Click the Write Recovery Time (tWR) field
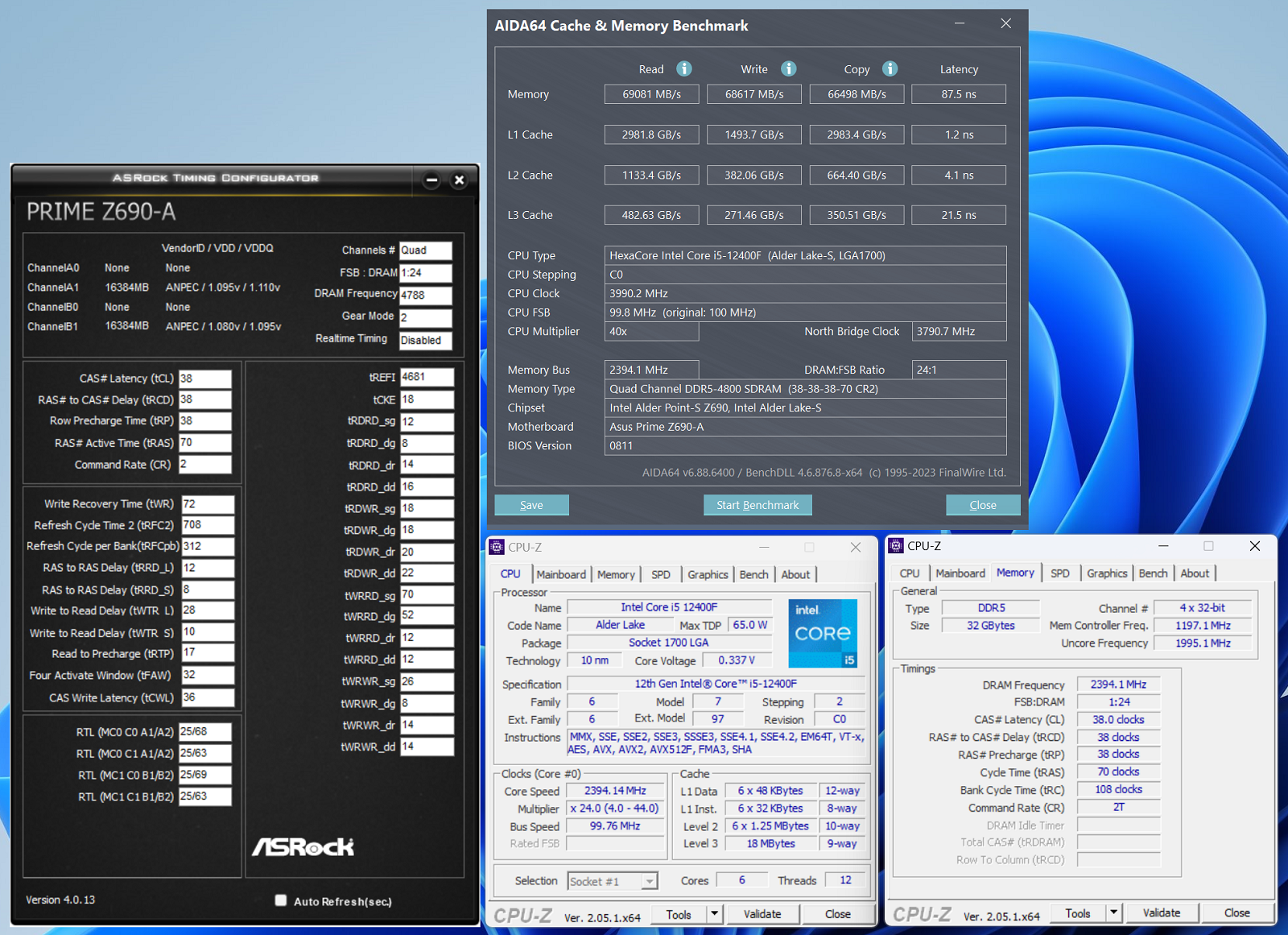The height and width of the screenshot is (935, 1288). [208, 504]
